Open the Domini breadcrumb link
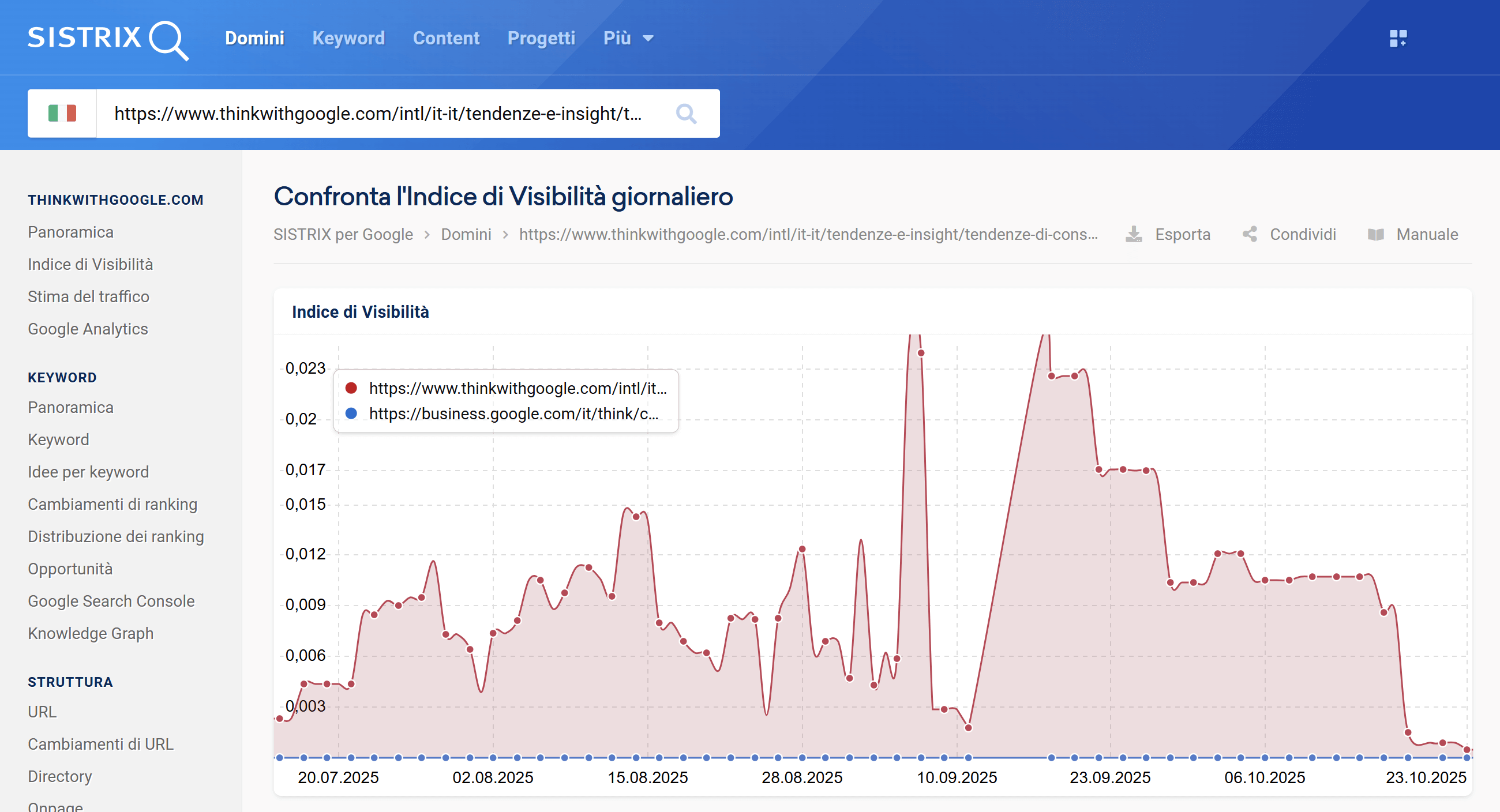The image size is (1500, 812). click(466, 234)
